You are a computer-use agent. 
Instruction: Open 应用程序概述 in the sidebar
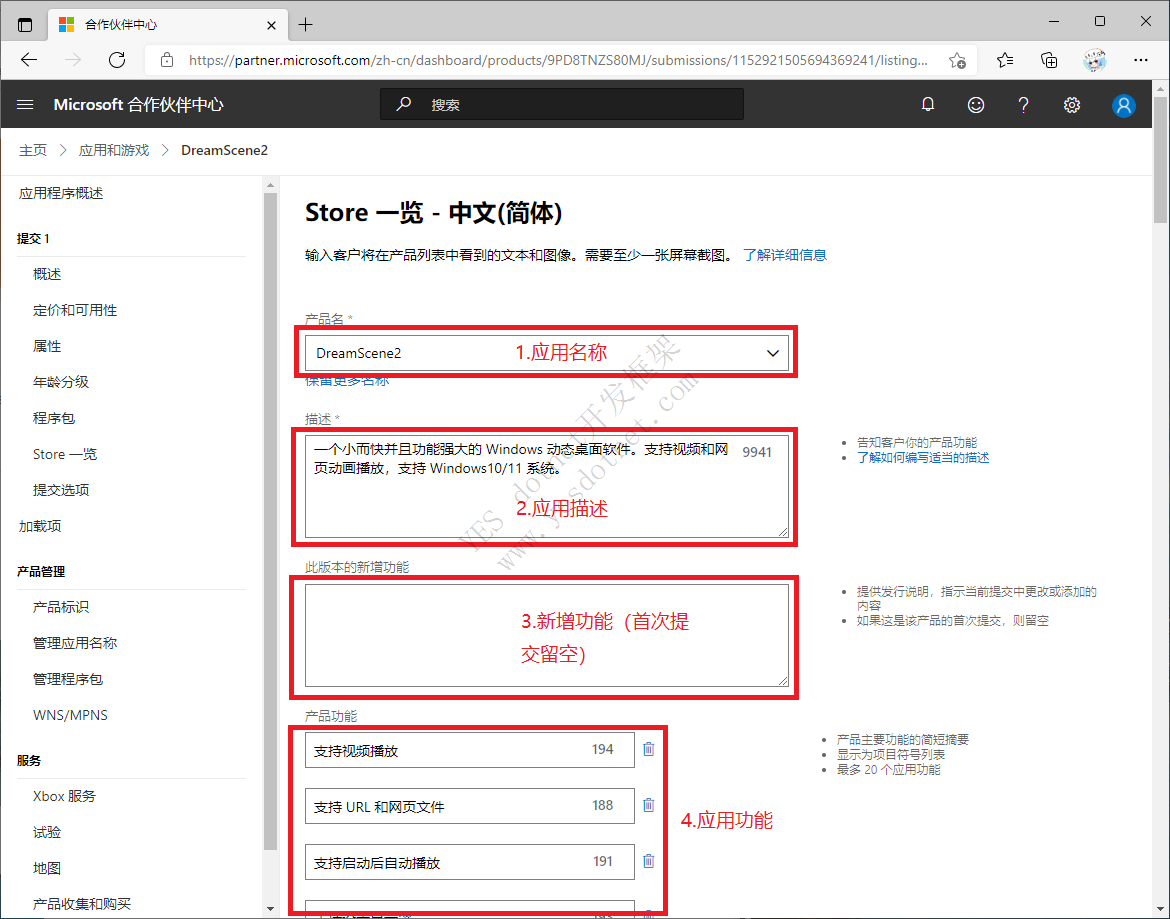coord(61,193)
